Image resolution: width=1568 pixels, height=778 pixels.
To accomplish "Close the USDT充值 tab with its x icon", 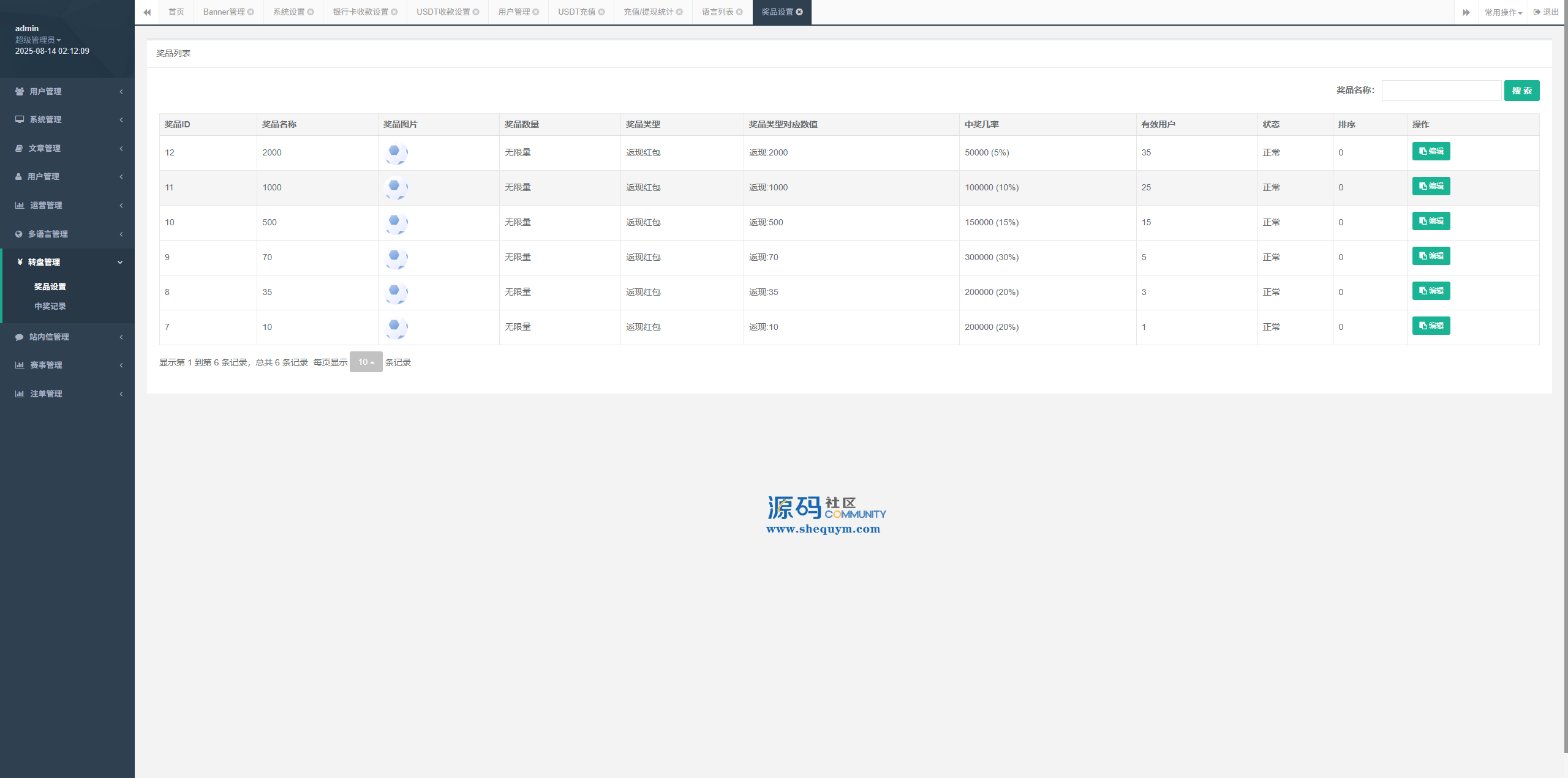I will (601, 12).
